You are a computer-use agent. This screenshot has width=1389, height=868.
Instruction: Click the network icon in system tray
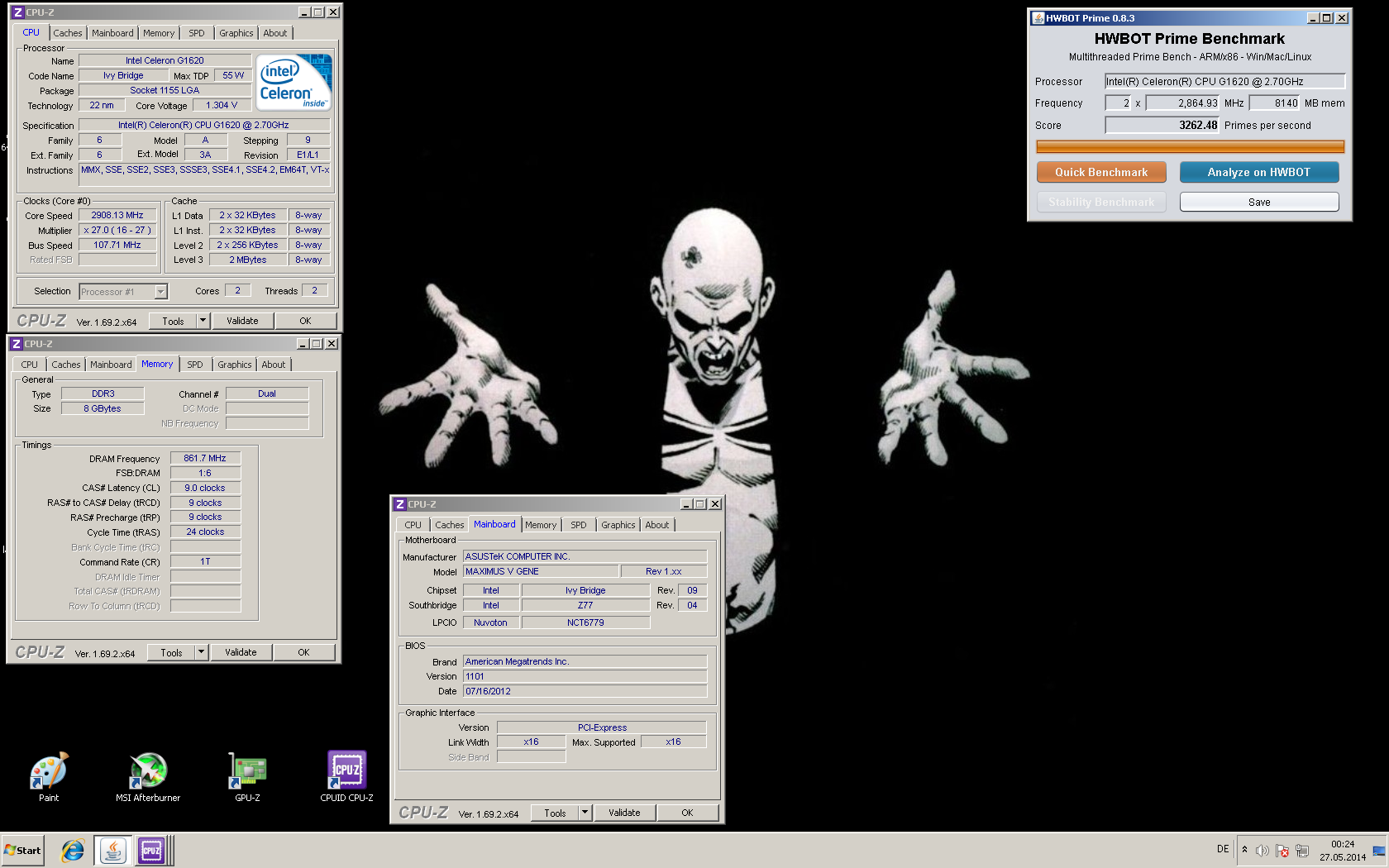point(1302,851)
